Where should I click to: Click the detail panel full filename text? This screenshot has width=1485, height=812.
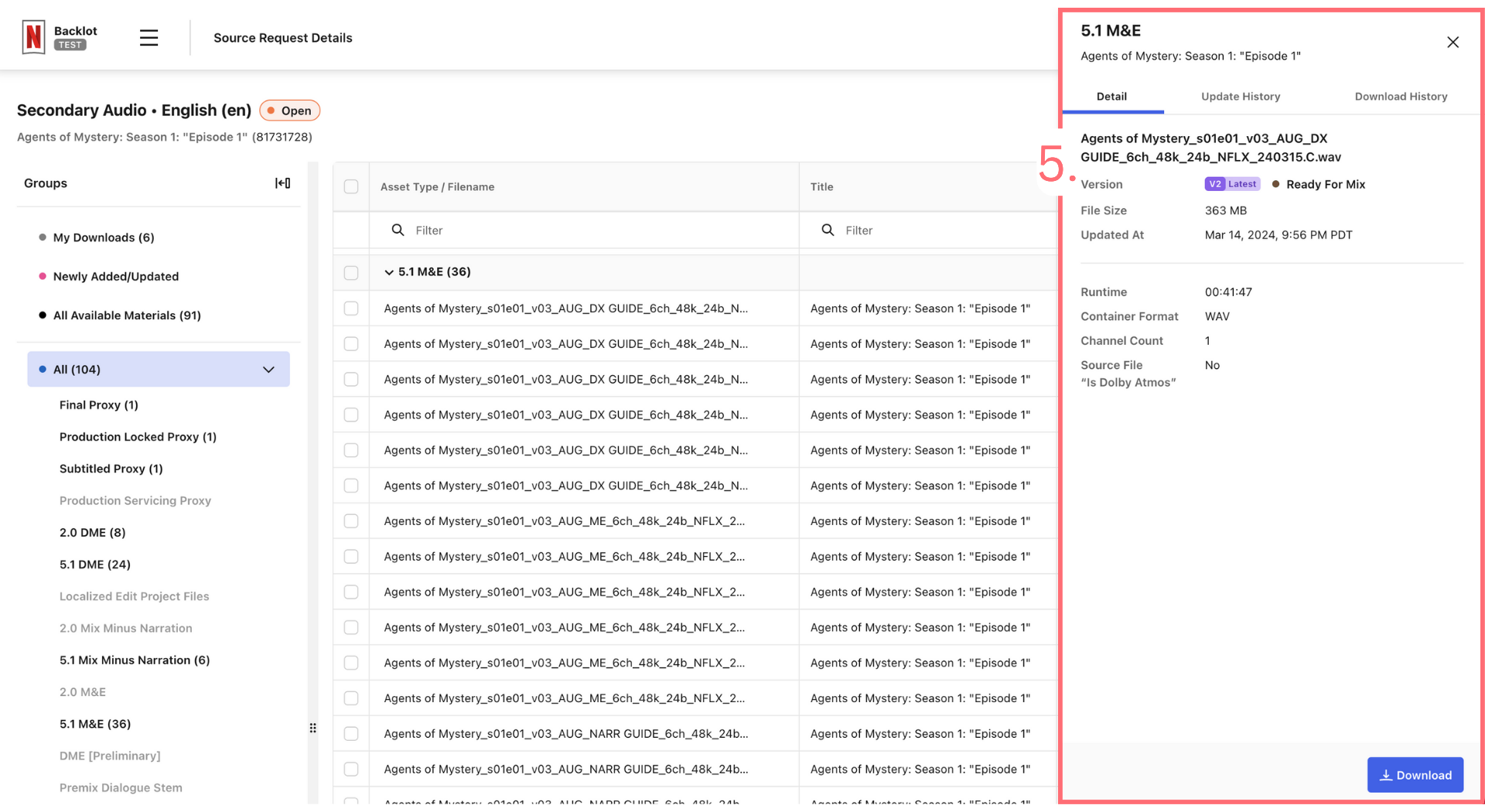click(1210, 148)
